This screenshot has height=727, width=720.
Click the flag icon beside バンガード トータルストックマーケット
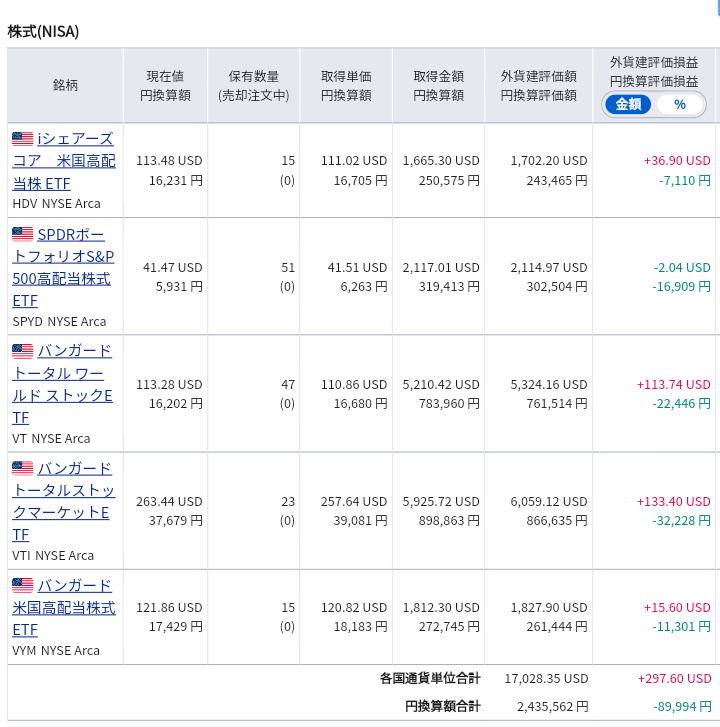click(22, 468)
